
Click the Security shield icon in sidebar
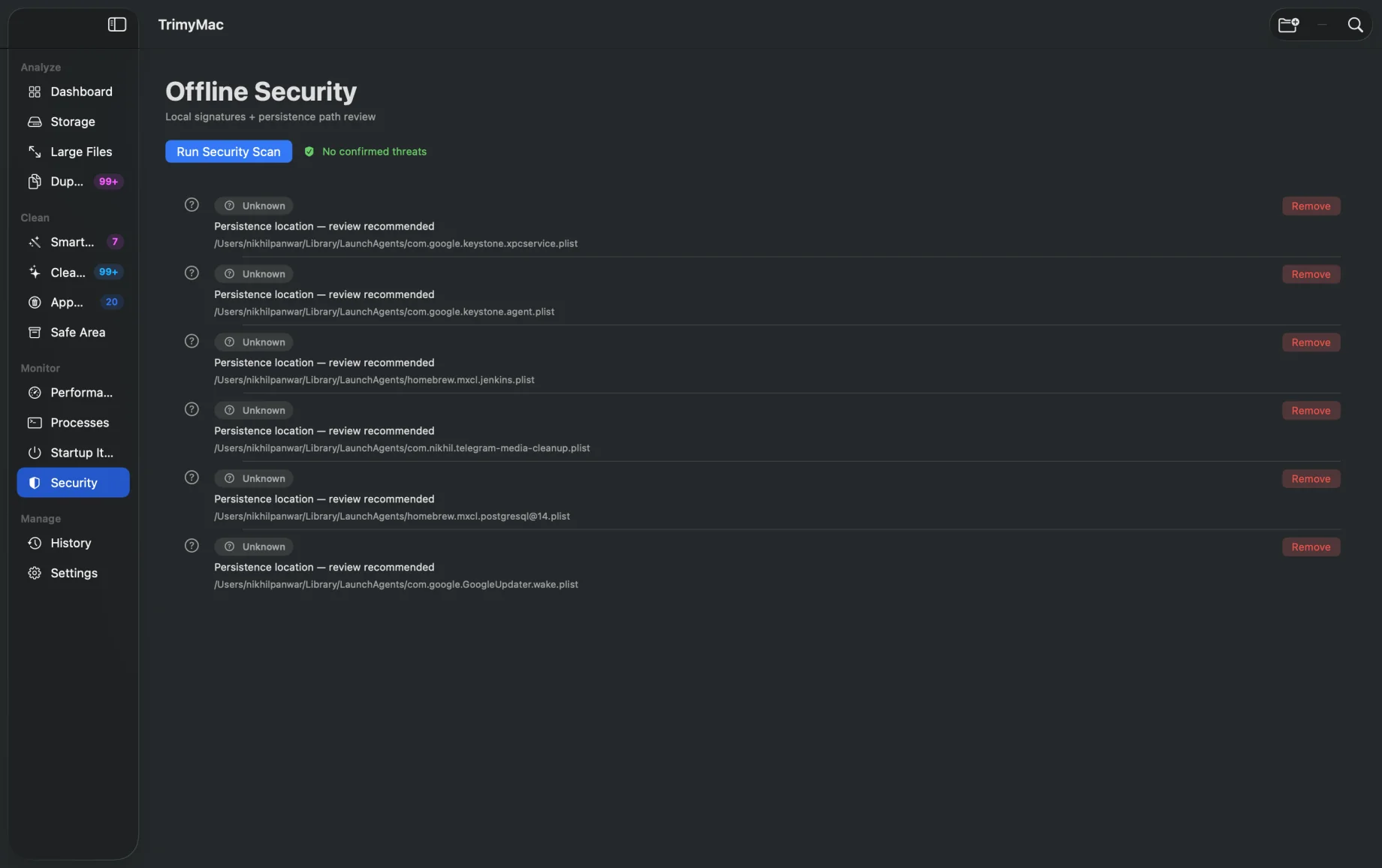coord(35,483)
